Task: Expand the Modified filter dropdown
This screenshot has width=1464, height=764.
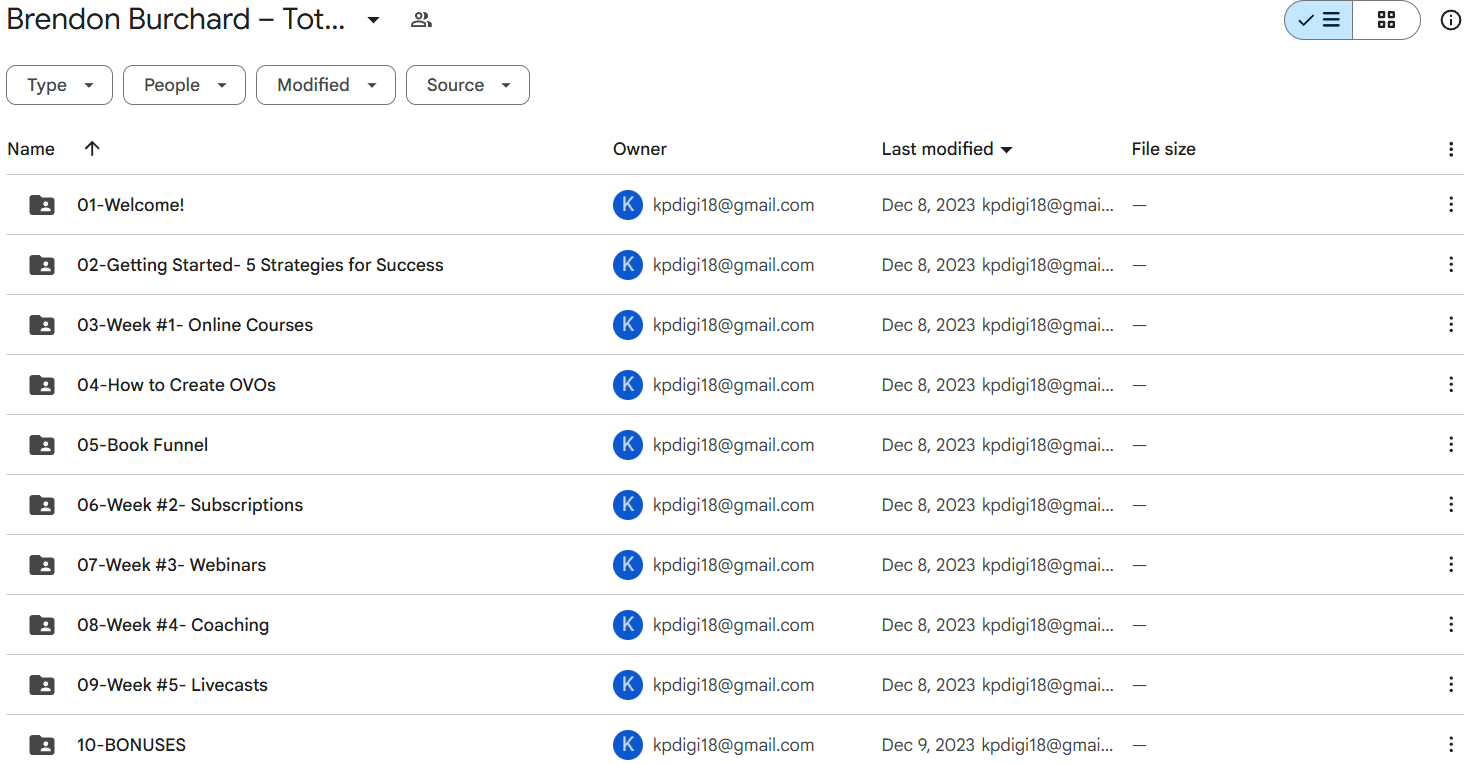Action: [x=326, y=85]
